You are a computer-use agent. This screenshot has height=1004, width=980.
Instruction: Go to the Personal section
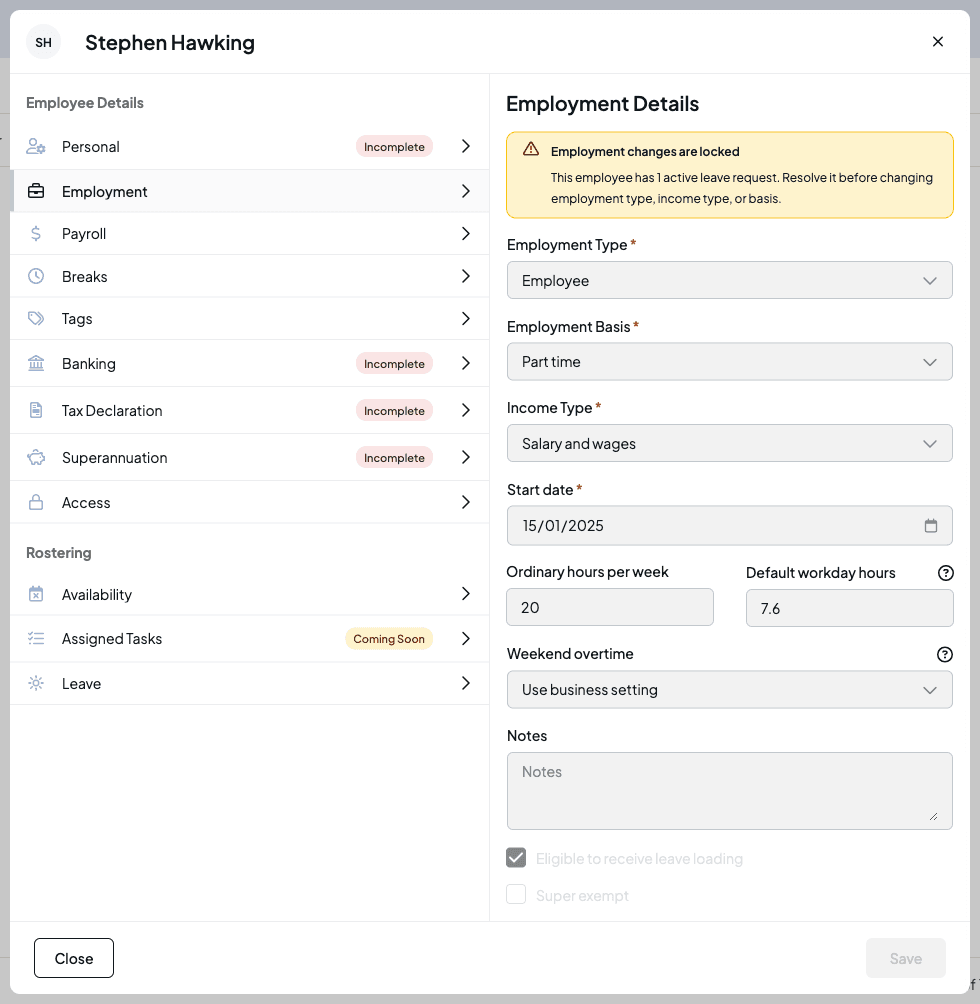pyautogui.click(x=250, y=147)
